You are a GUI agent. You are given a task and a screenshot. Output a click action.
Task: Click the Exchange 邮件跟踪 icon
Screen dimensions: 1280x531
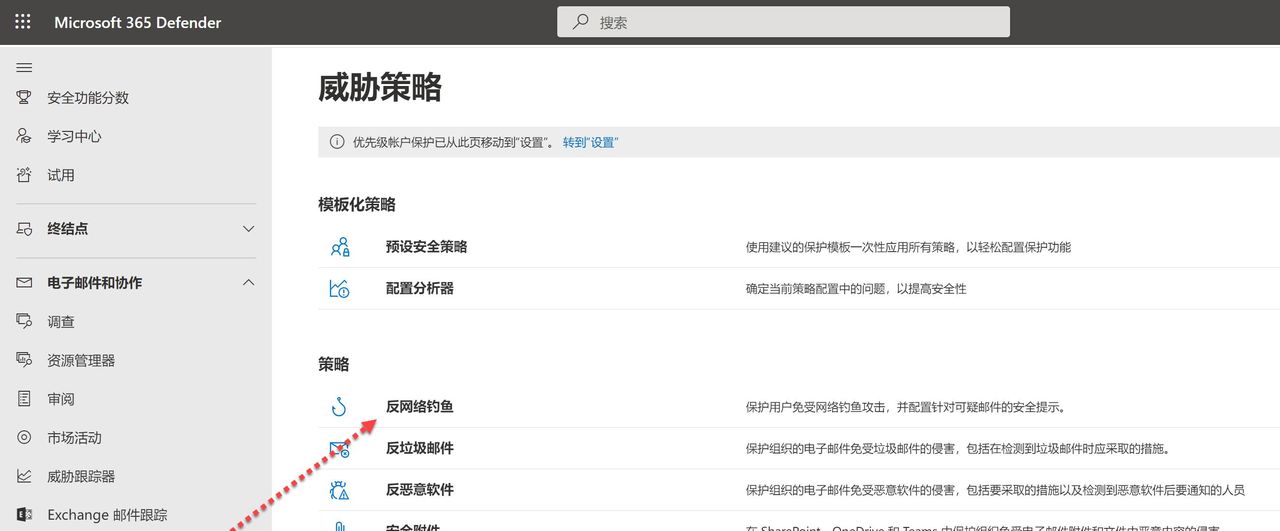coord(24,515)
